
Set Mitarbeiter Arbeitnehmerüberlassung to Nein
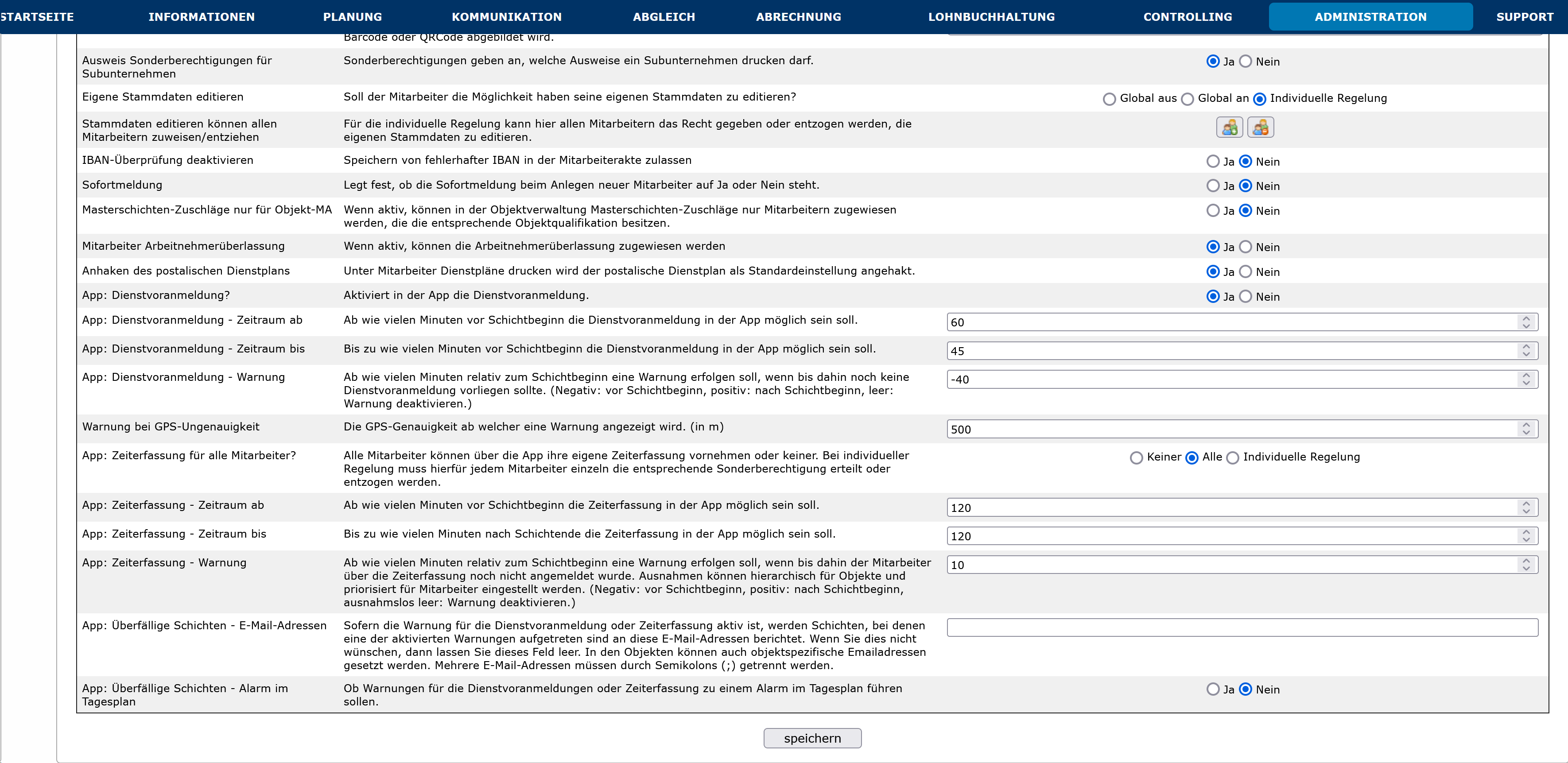[1246, 247]
